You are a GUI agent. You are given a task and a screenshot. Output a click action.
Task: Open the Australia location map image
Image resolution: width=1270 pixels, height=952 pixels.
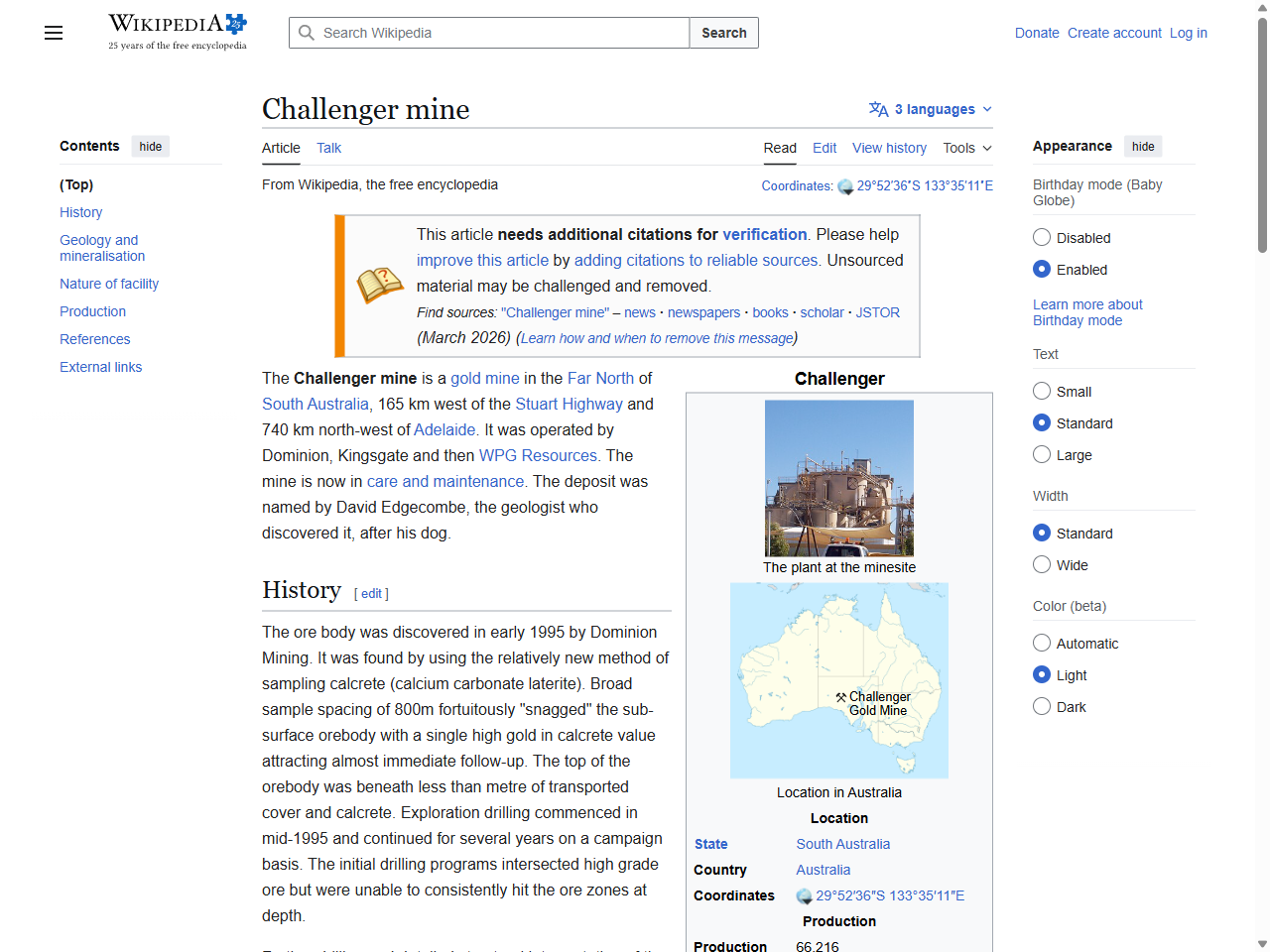(x=839, y=680)
